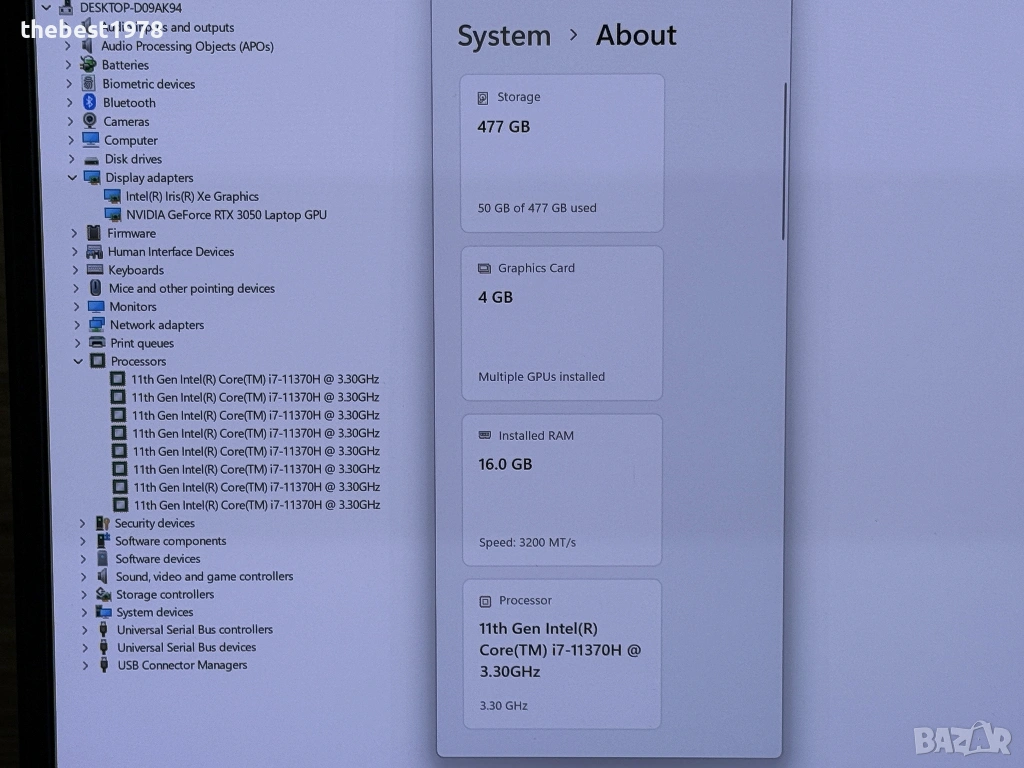
Task: Collapse the Display adapters node
Action: [72, 178]
